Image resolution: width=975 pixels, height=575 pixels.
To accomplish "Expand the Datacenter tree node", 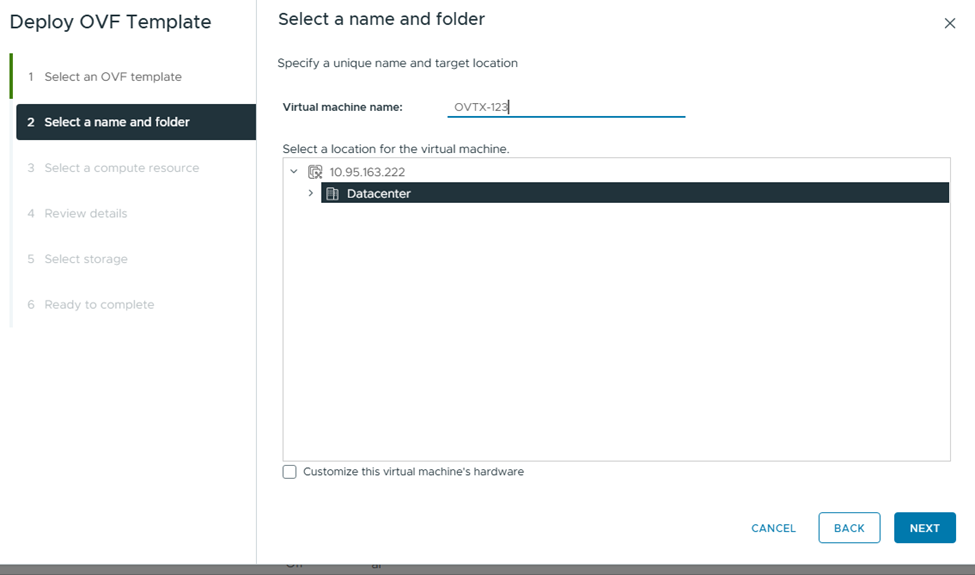I will [x=311, y=193].
